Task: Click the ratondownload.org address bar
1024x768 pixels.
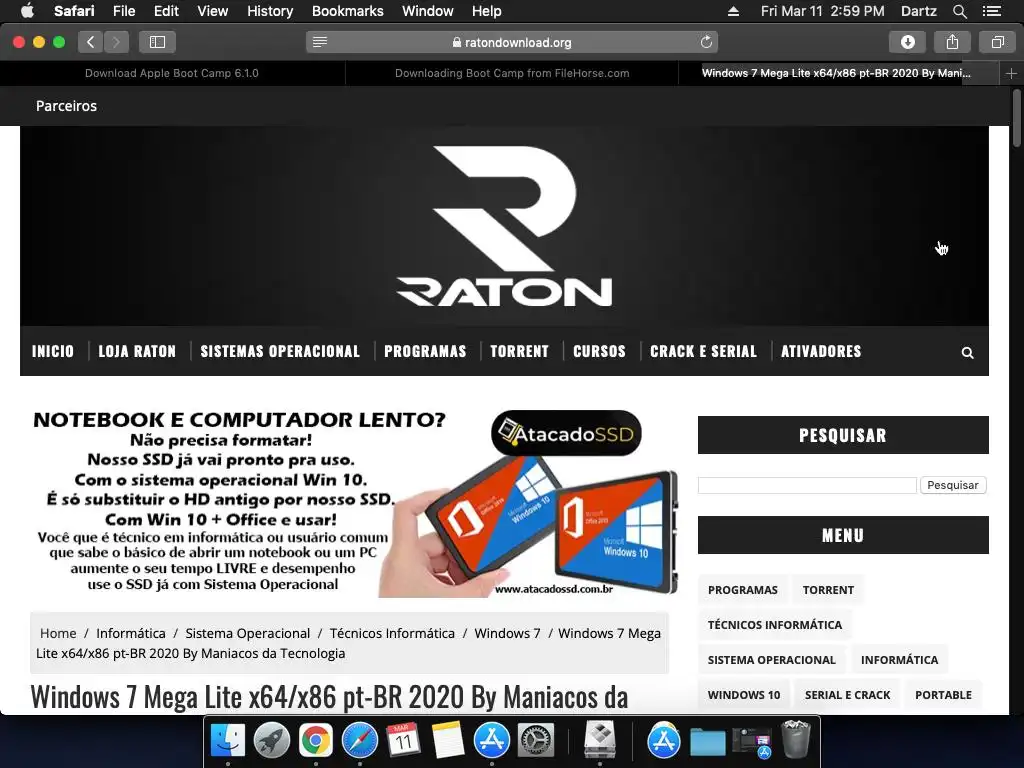Action: (512, 42)
